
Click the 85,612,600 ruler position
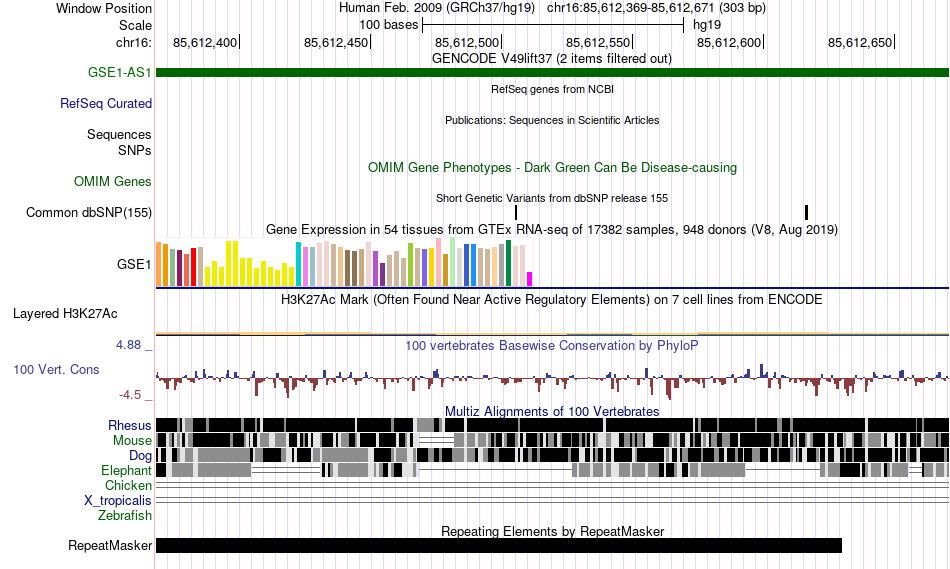coord(729,42)
